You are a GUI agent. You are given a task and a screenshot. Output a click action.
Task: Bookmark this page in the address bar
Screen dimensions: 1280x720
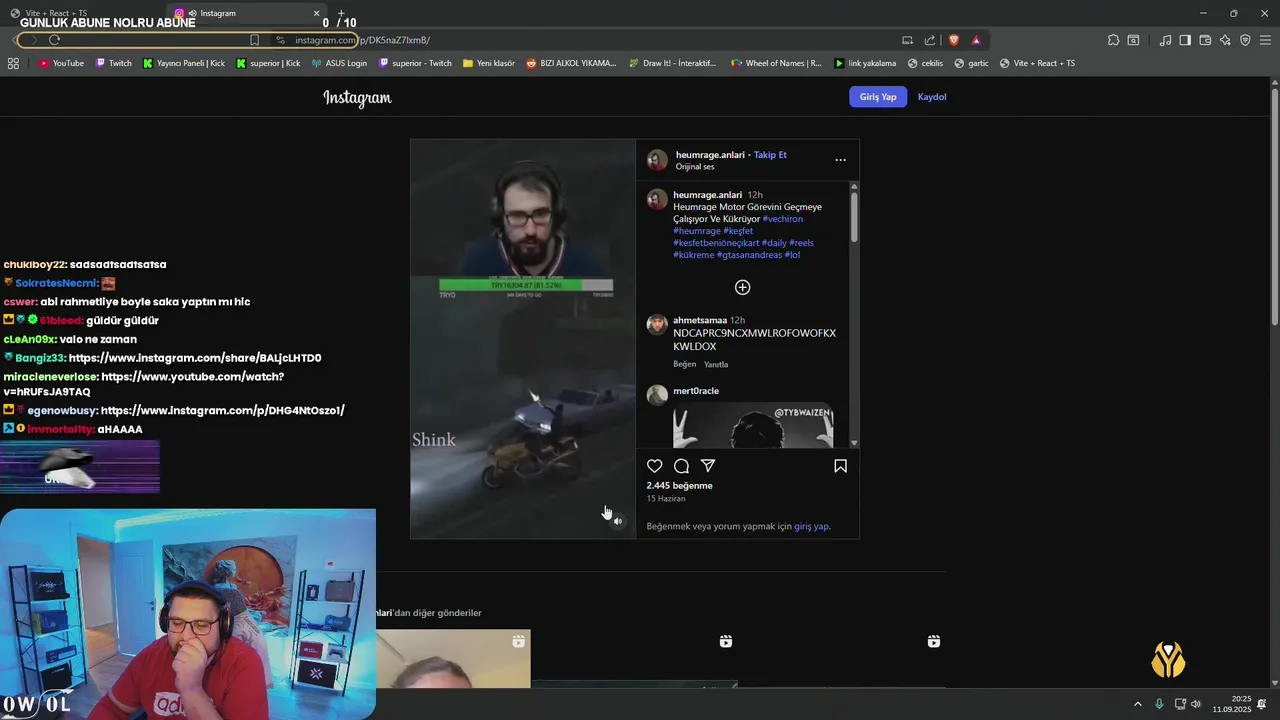[254, 40]
